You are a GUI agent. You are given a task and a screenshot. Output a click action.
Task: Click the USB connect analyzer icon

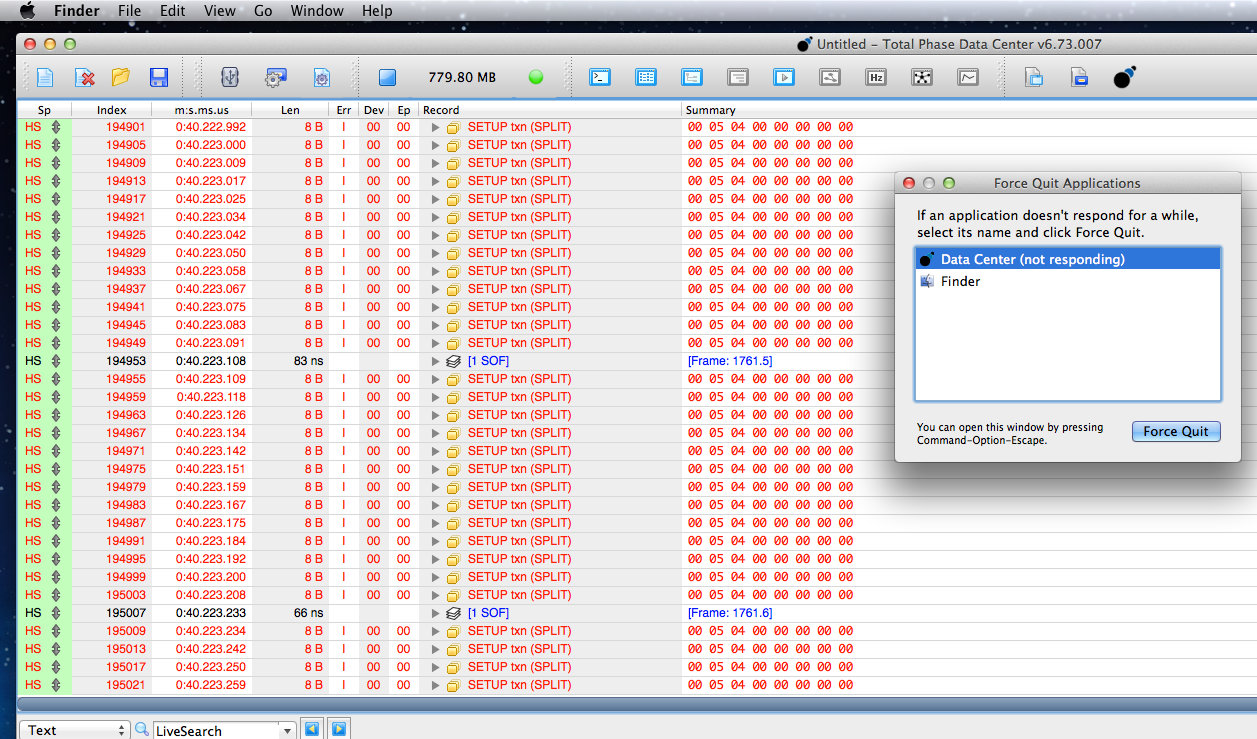(x=229, y=77)
